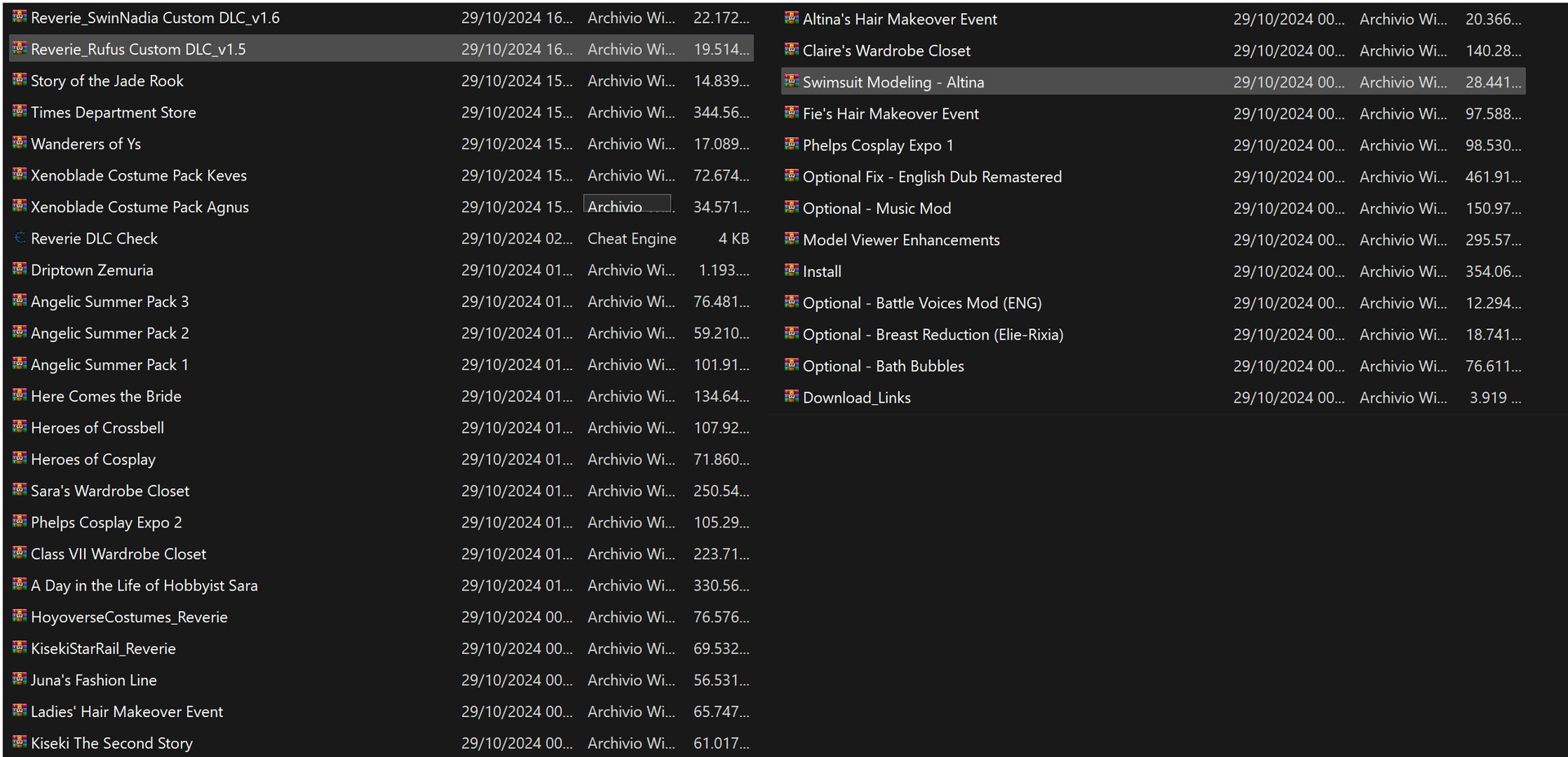Click the archive icon of Altina's Hair Makeover Event
The height and width of the screenshot is (757, 1568).
(791, 18)
